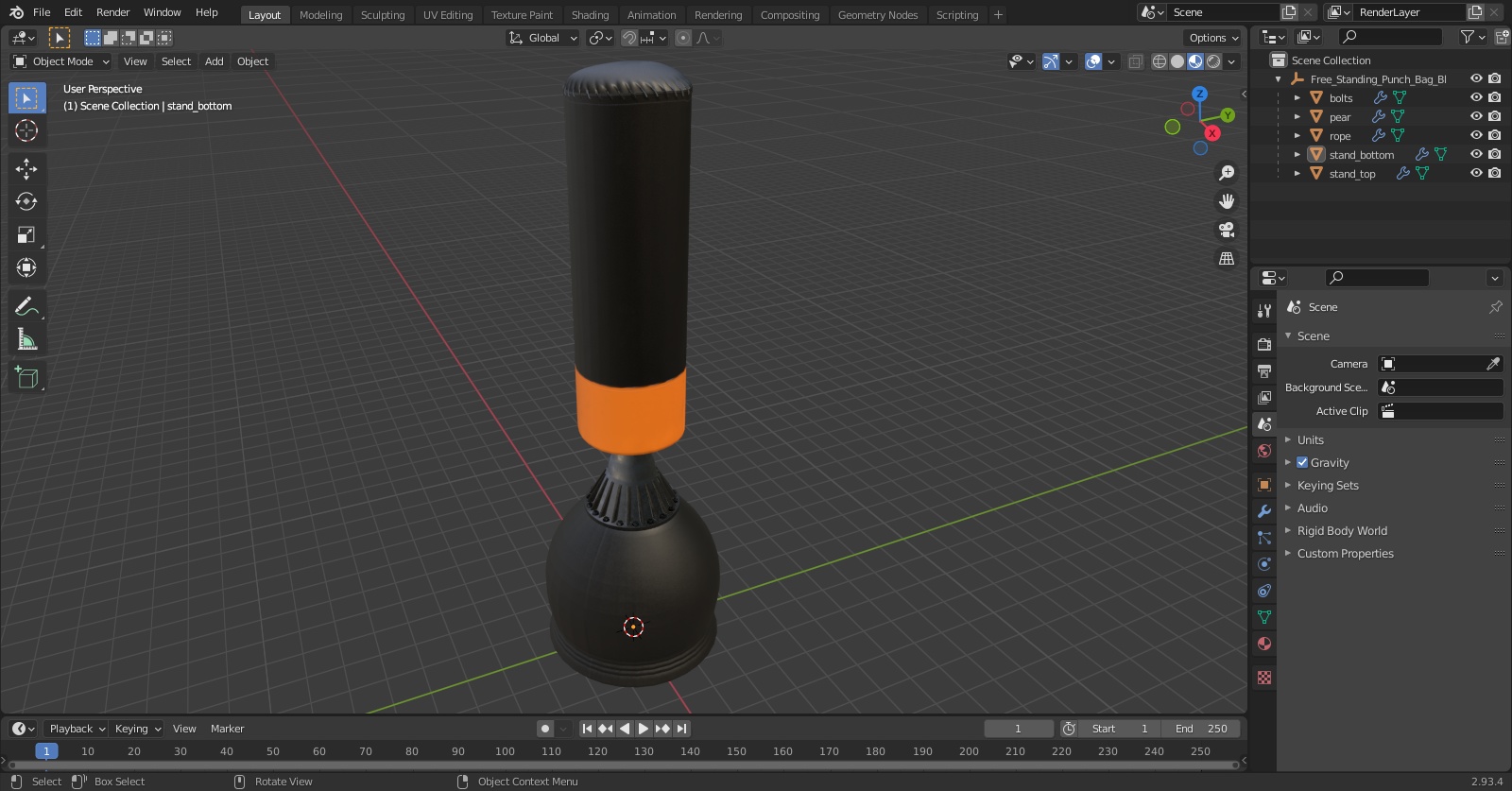Switch to the Sculpting workspace tab
The width and height of the screenshot is (1512, 791).
click(x=383, y=15)
